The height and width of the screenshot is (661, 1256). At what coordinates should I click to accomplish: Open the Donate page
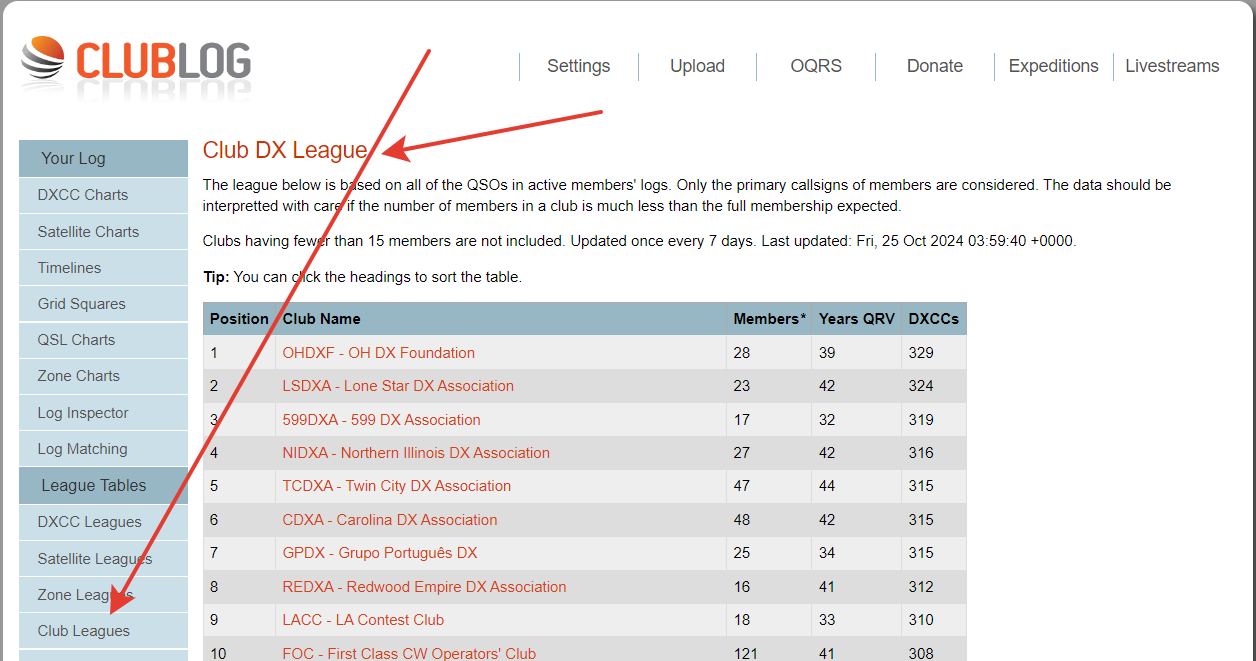(x=935, y=66)
